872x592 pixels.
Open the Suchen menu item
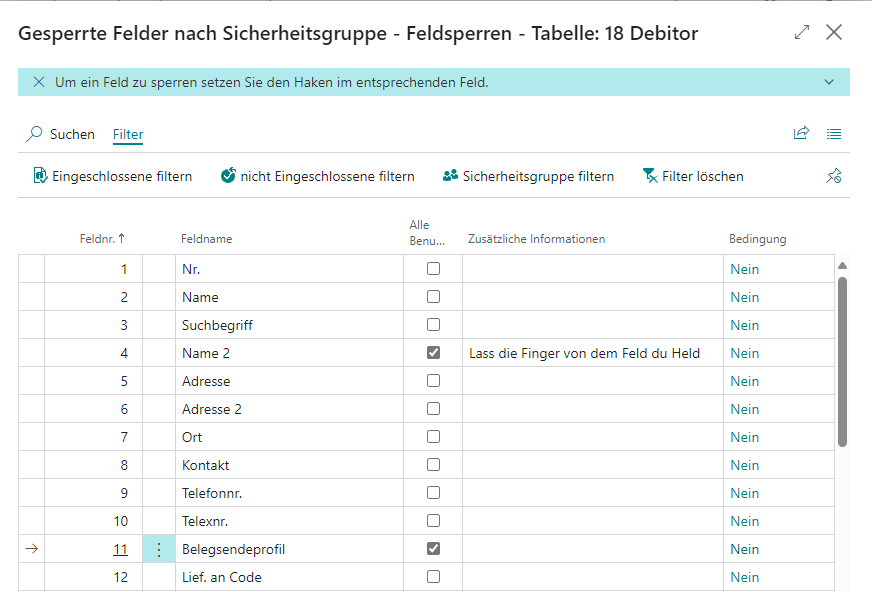[x=72, y=134]
